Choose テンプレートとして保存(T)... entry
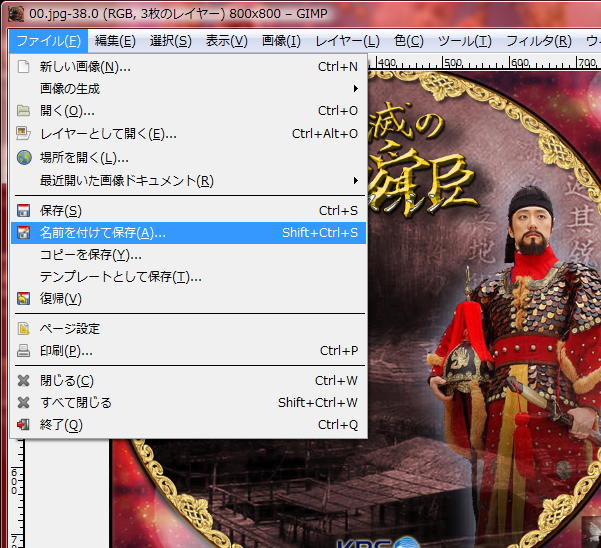Viewport: 601px width, 548px height. [x=189, y=276]
